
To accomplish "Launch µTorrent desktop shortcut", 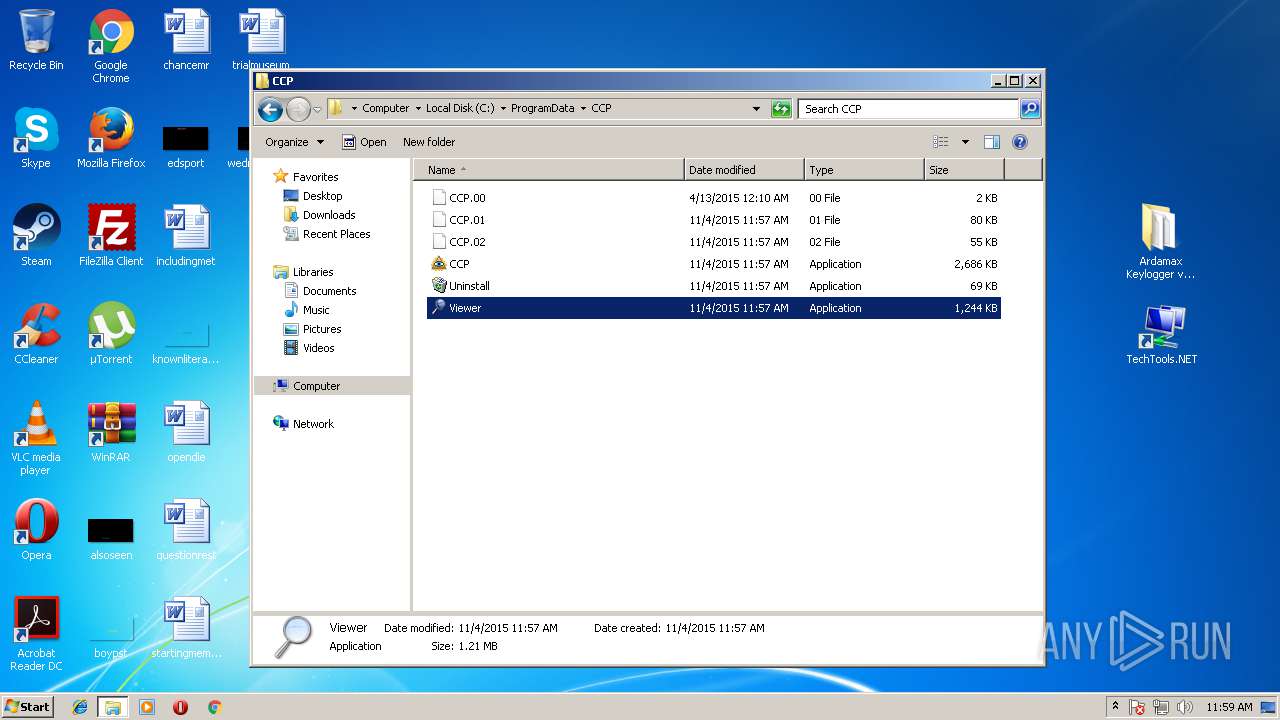I will click(x=111, y=334).
